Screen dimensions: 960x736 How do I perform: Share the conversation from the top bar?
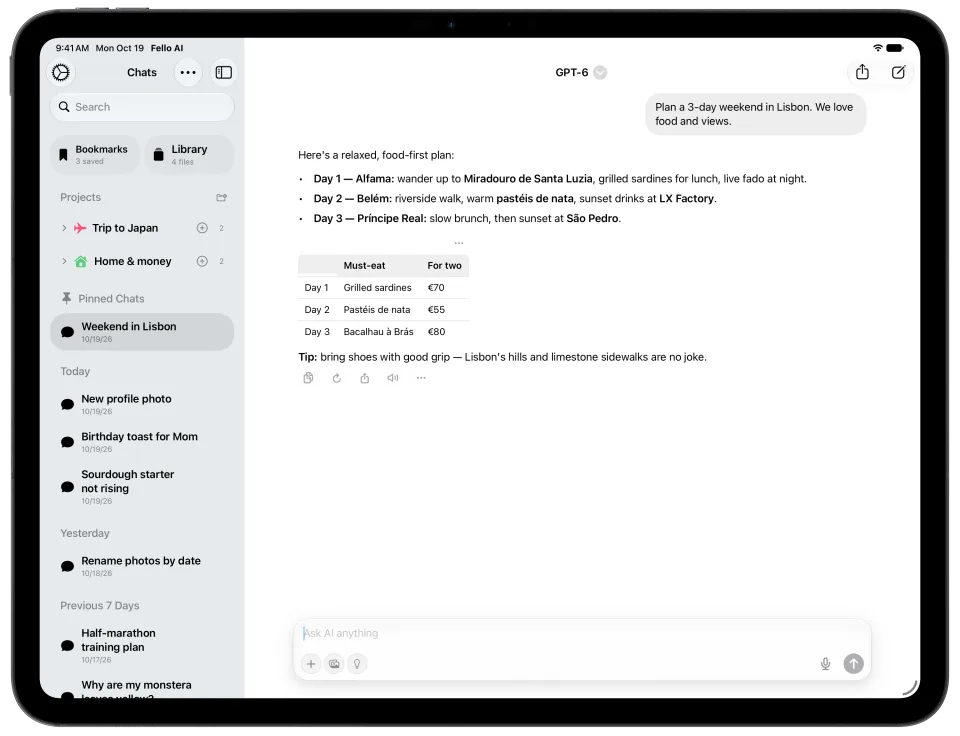(x=862, y=72)
